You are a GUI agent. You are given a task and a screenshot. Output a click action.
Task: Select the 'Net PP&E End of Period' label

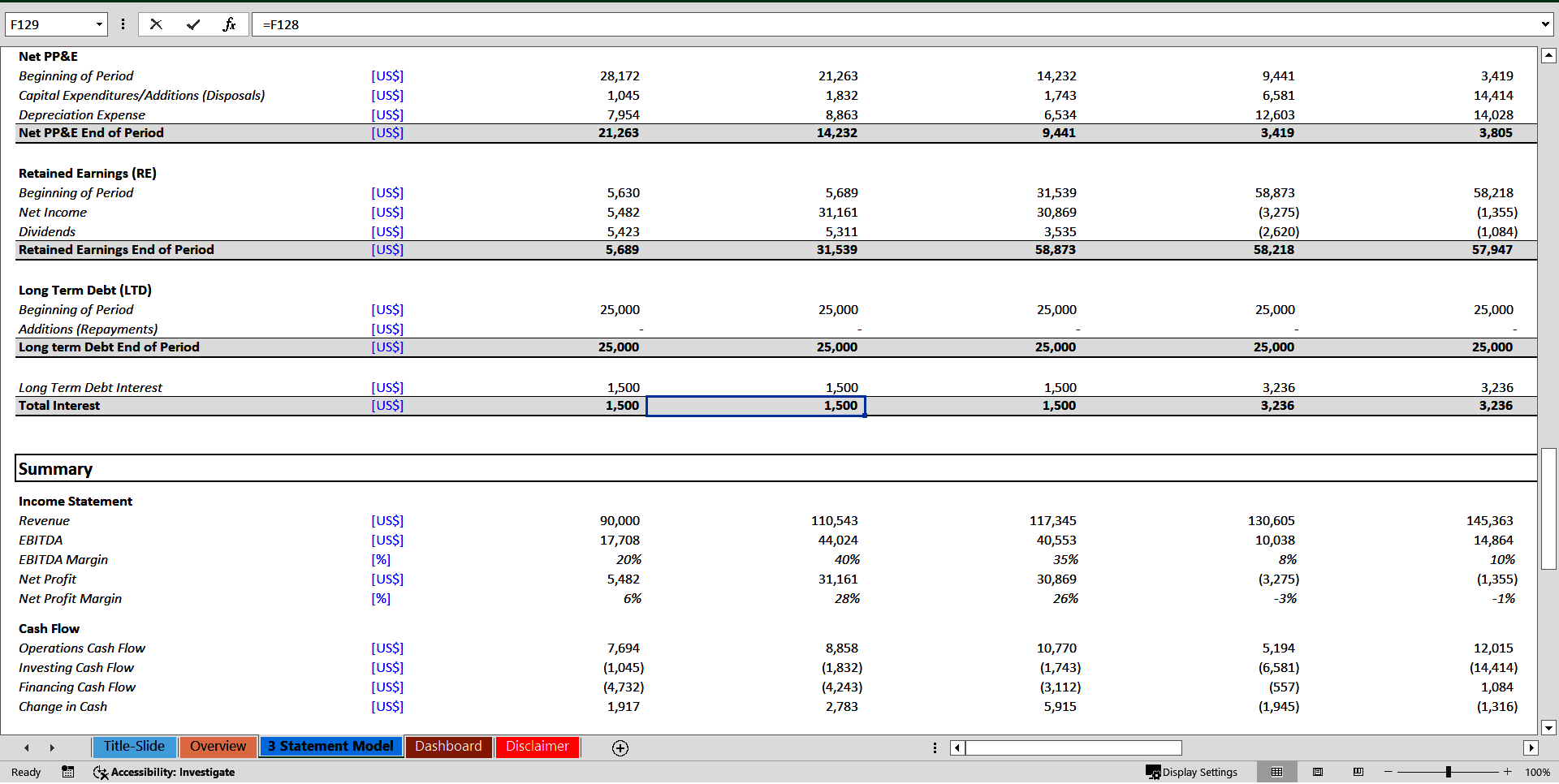click(x=91, y=133)
